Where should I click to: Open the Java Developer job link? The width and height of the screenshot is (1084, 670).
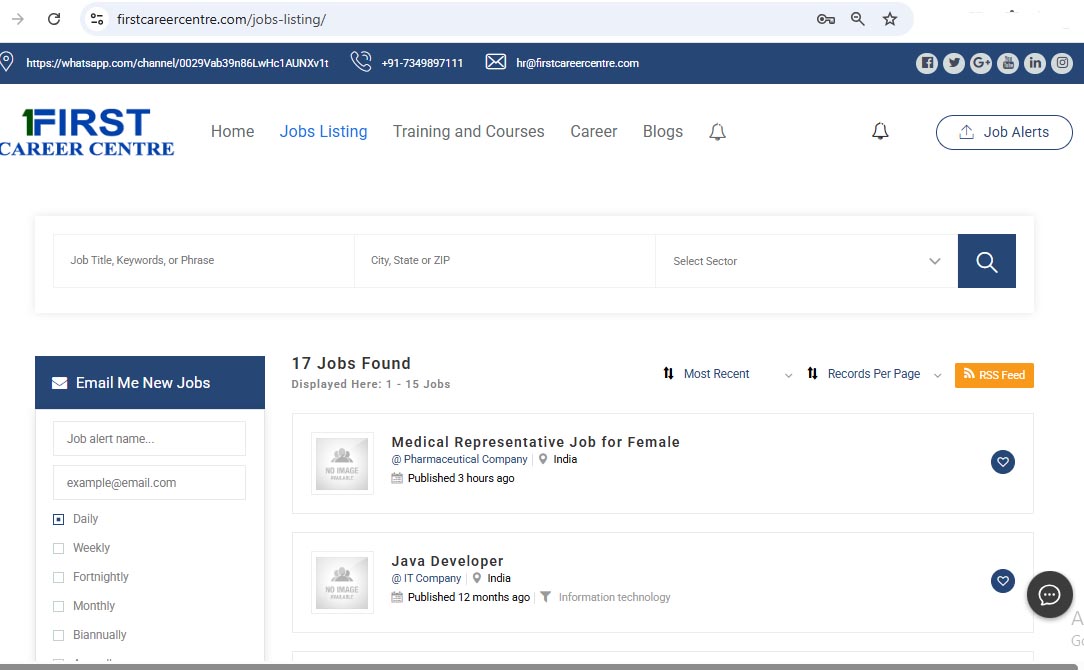[x=447, y=561]
